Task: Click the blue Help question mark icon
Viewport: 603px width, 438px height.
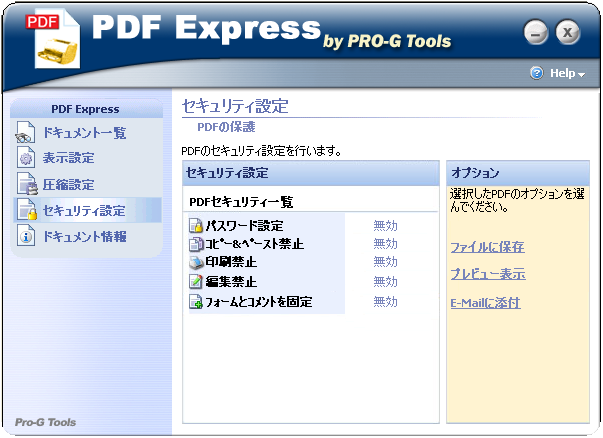Action: tap(537, 73)
